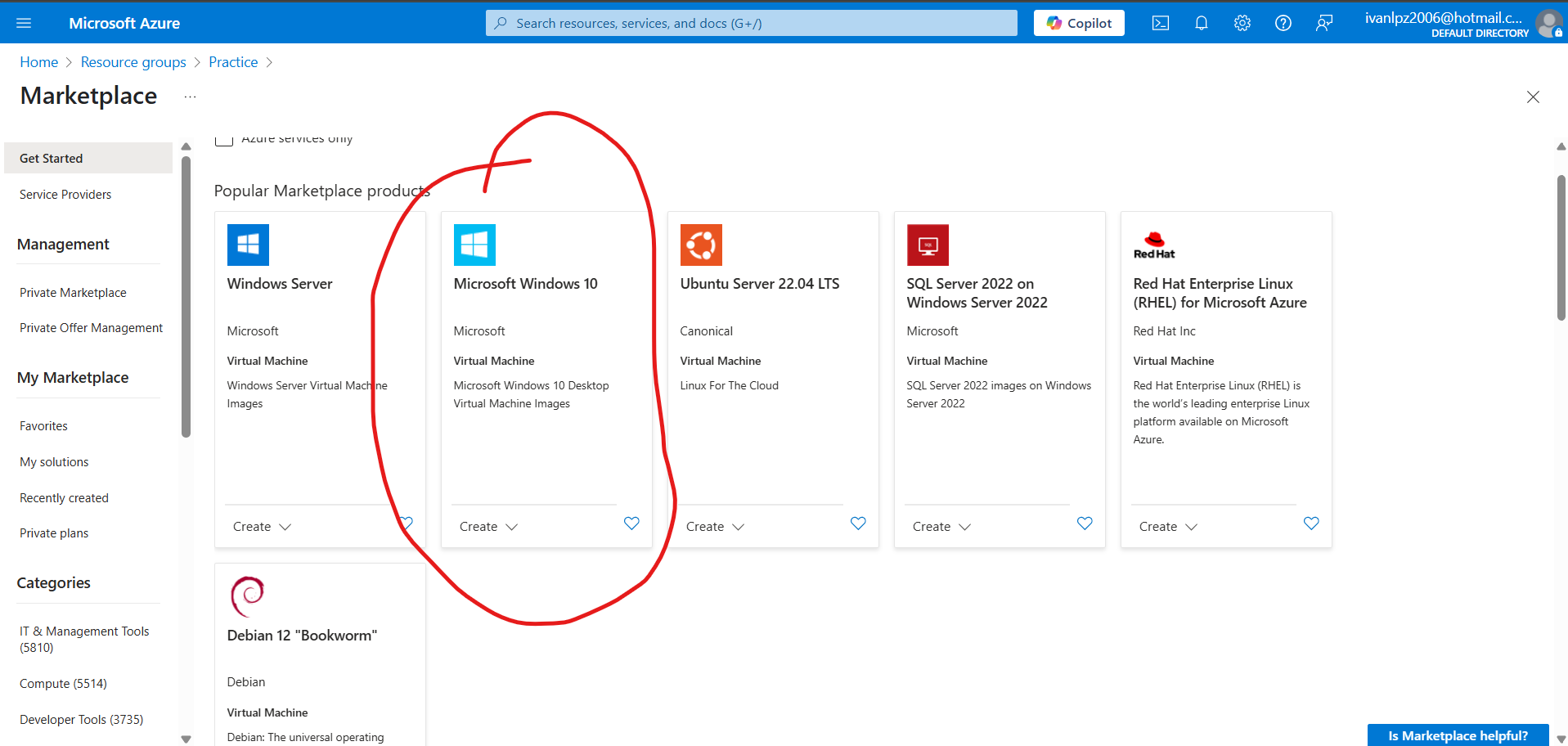Open Windows Server product title
Viewport: 1568px width, 746px height.
point(280,284)
